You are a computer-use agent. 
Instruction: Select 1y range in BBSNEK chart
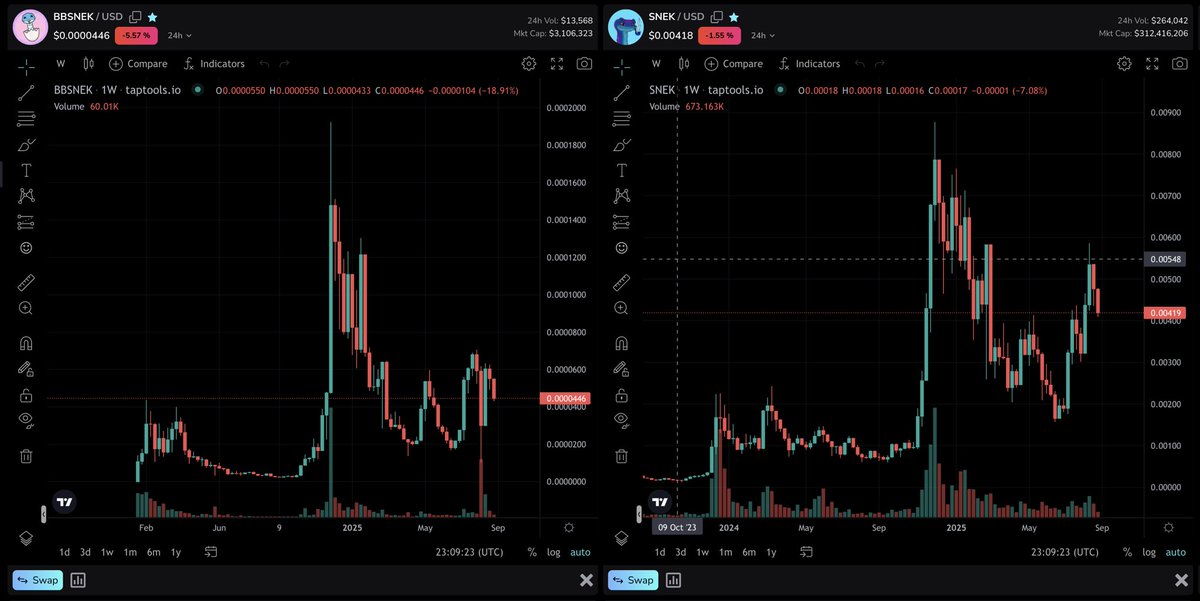(176, 552)
